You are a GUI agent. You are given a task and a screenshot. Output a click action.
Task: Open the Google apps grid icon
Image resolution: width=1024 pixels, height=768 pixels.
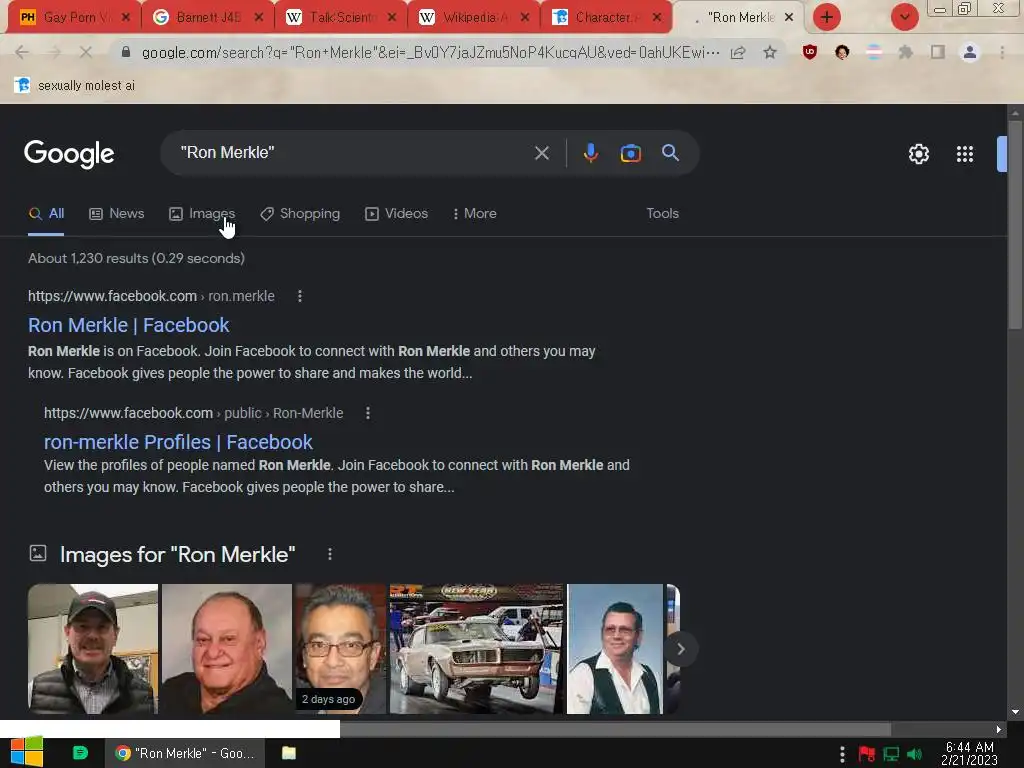[965, 154]
